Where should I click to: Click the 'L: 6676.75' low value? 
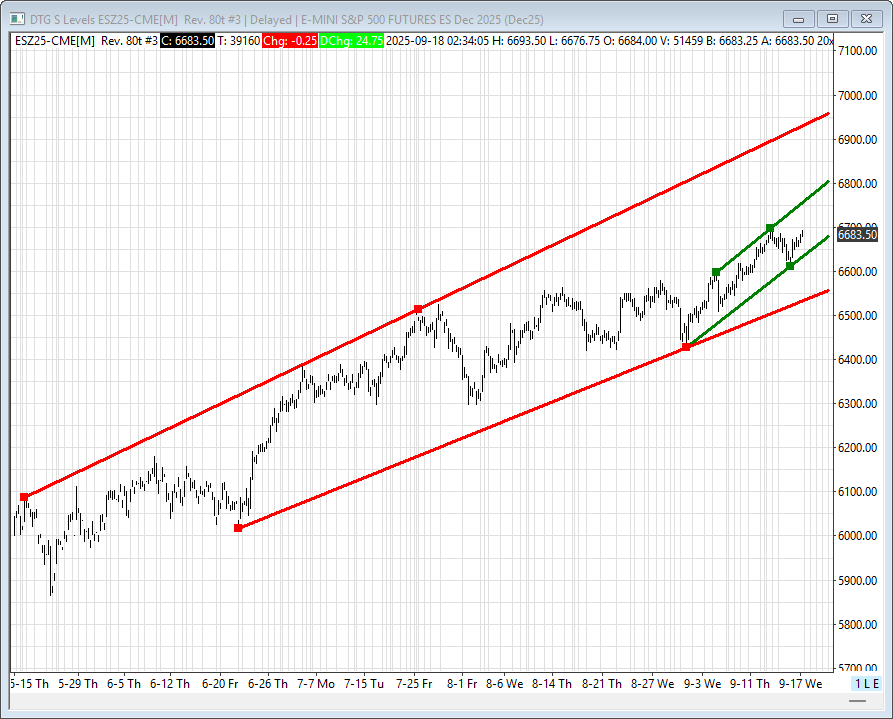tap(575, 41)
